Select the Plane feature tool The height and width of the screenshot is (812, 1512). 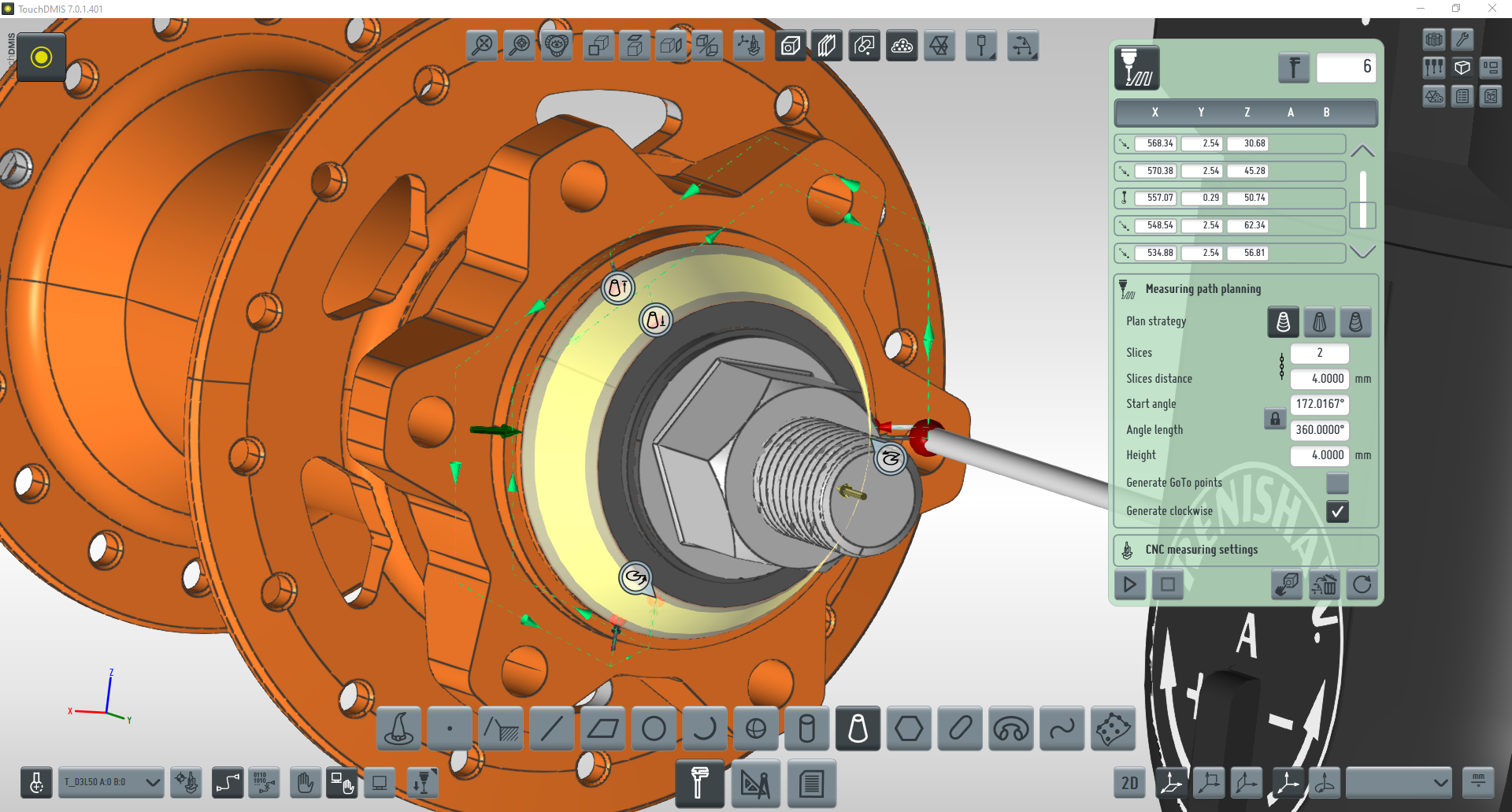[x=602, y=729]
